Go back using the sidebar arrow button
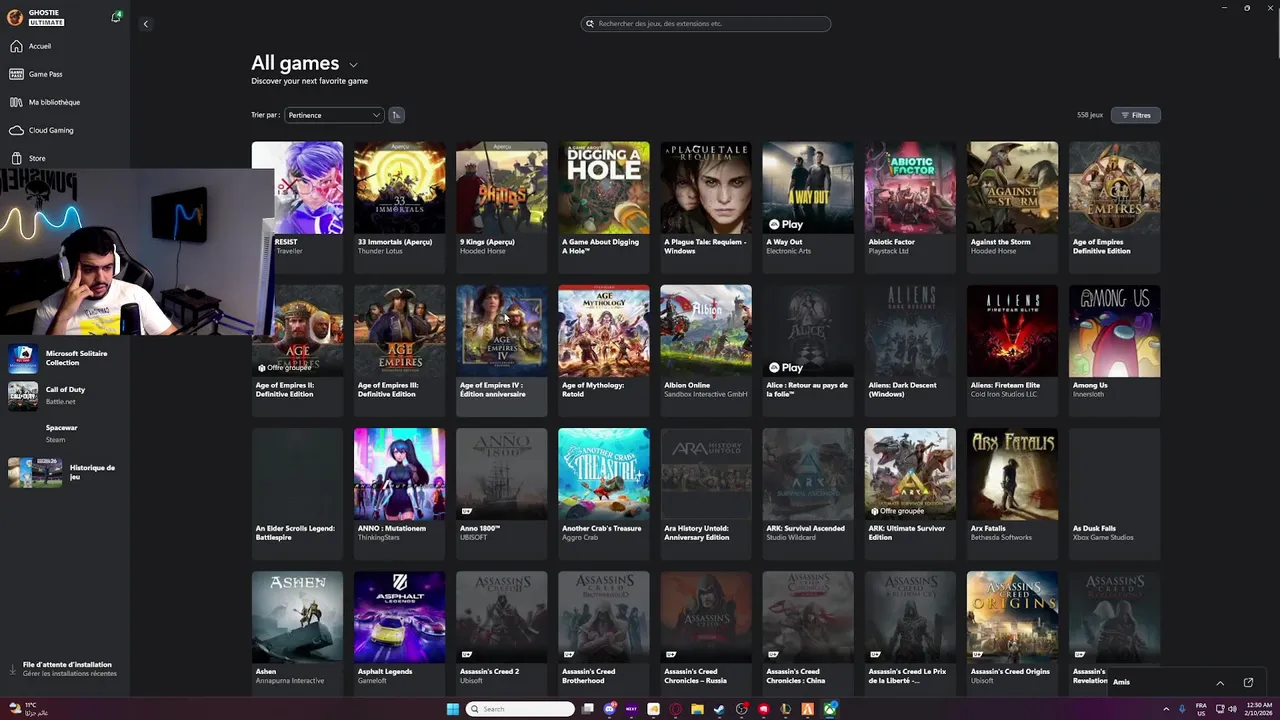1280x720 pixels. [145, 24]
